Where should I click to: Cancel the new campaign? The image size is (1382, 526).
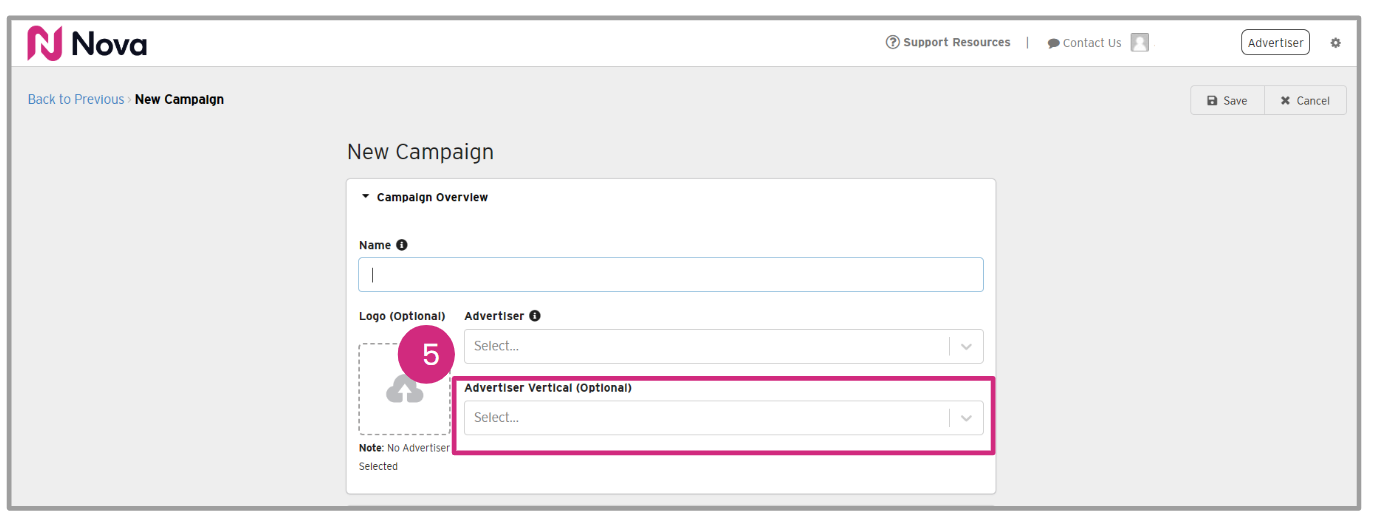tap(1305, 101)
